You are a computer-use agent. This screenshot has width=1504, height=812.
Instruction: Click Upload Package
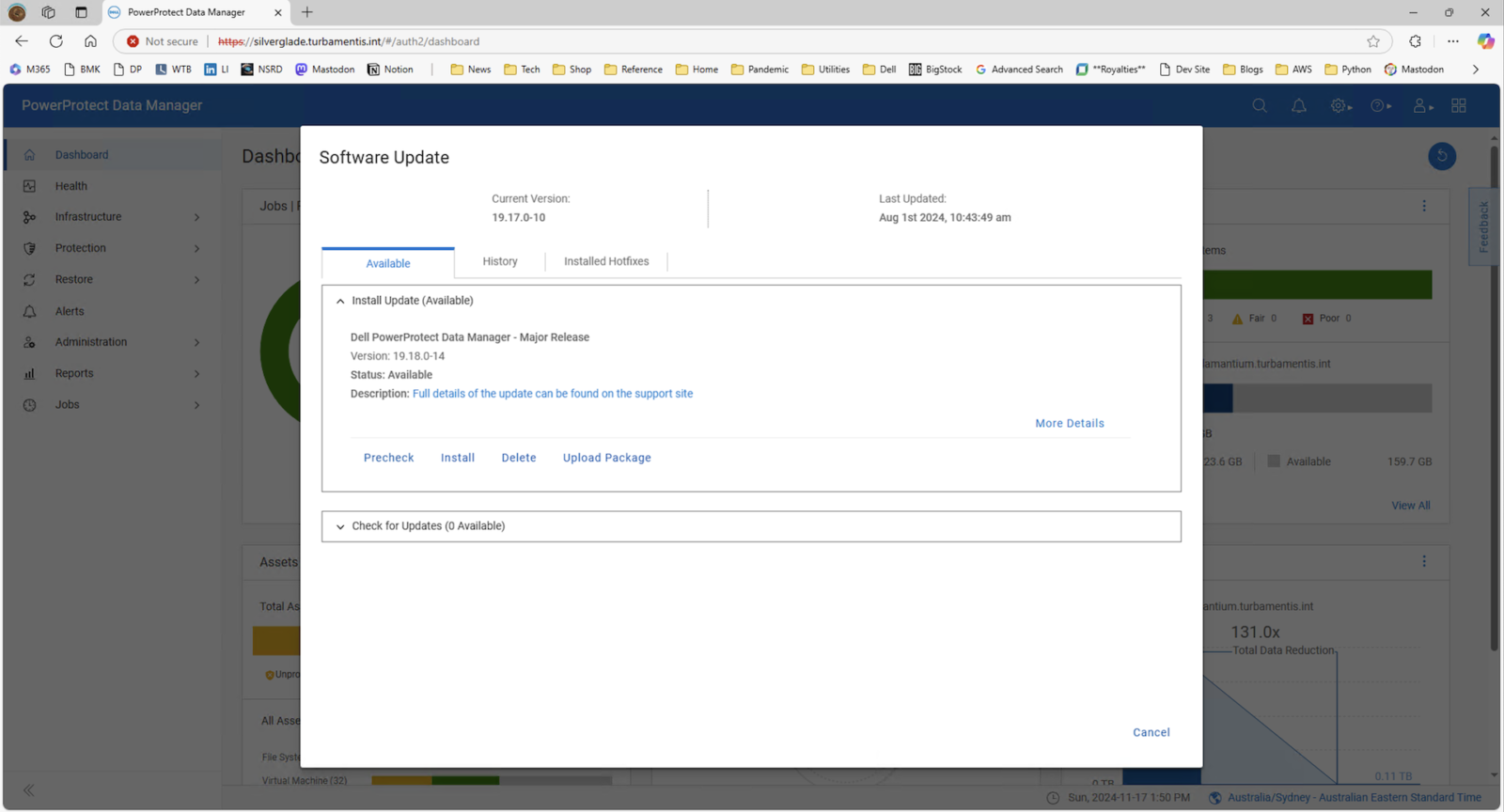607,458
